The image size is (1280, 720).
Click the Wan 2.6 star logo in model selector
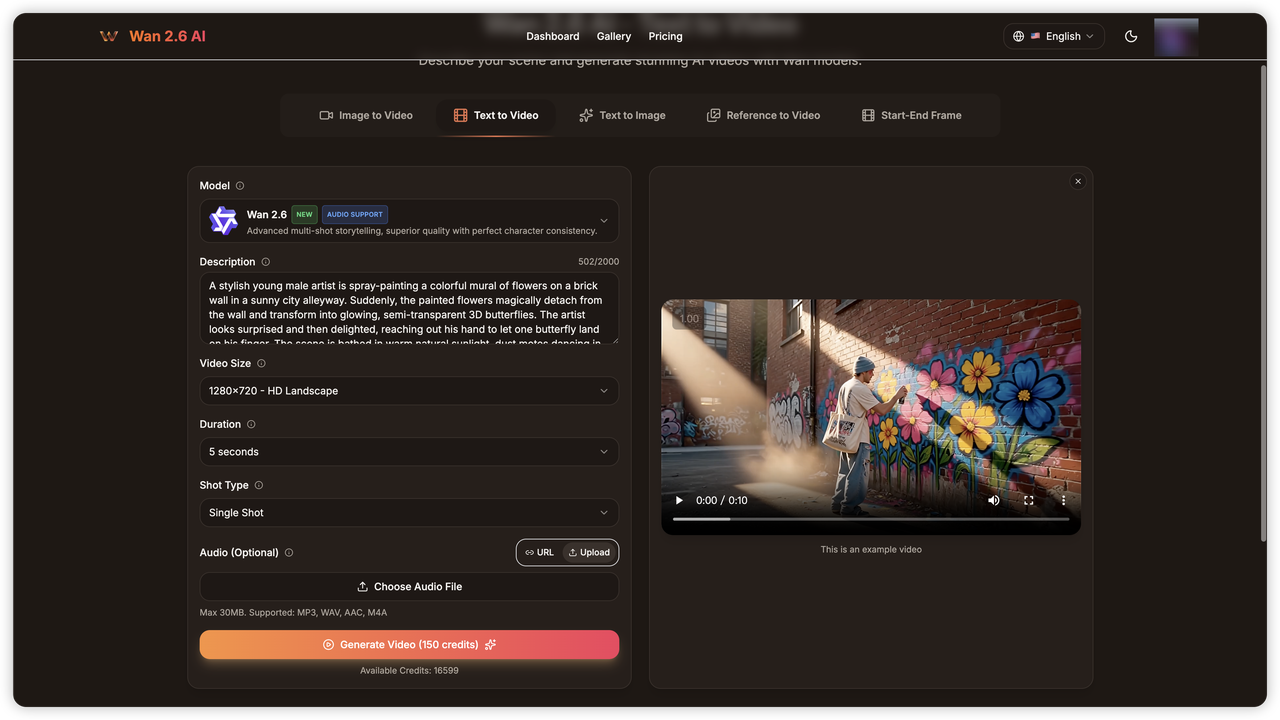tap(222, 221)
